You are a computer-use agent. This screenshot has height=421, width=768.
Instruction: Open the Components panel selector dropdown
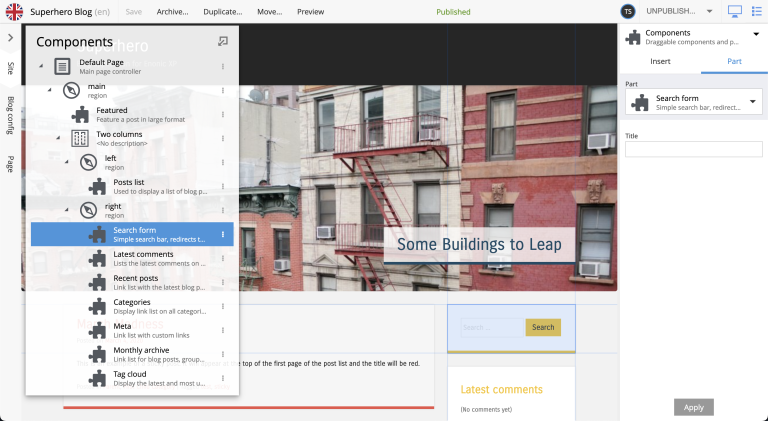(x=756, y=34)
